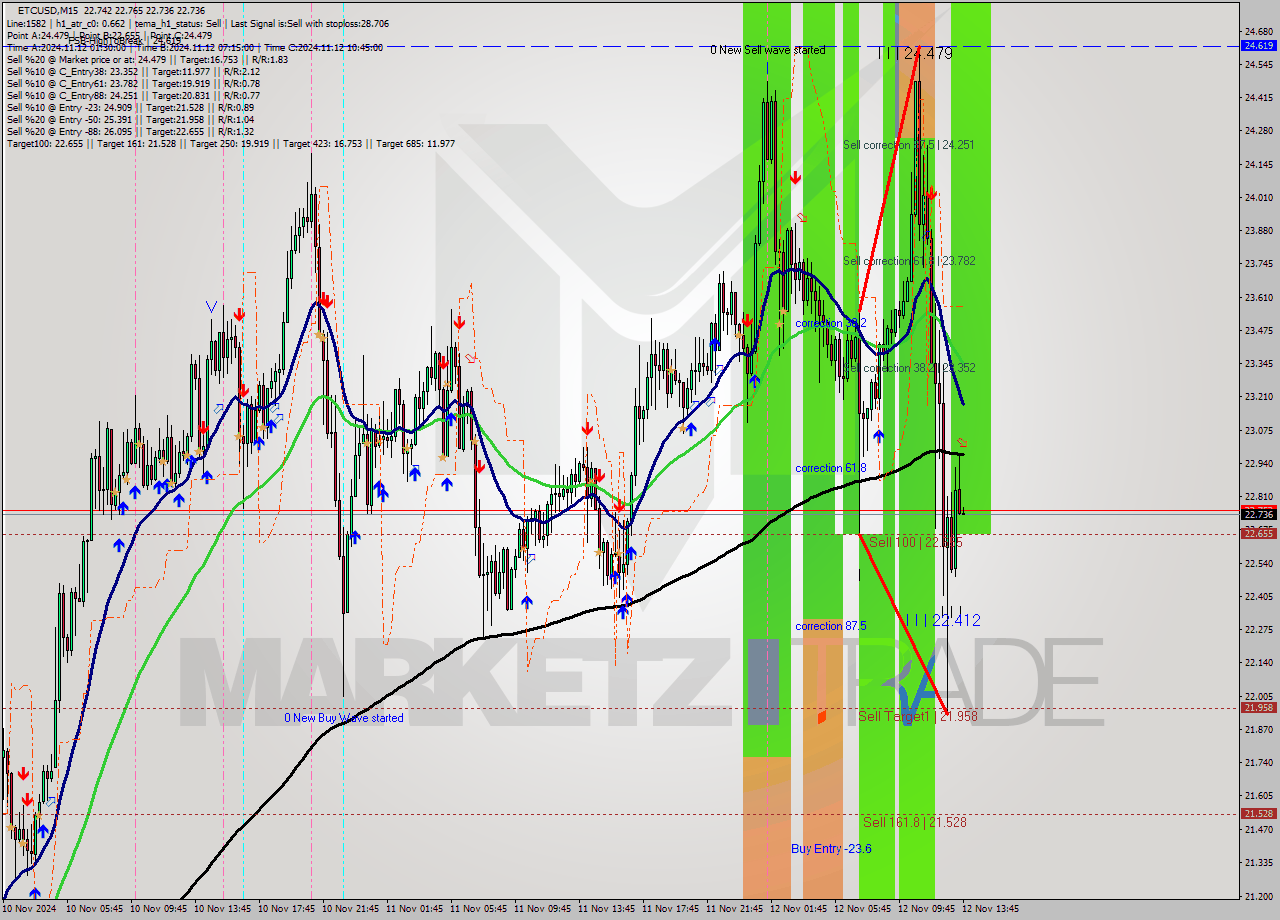Click the 'Sell %20 @ Entry -88: 26.095' line
The image size is (1280, 920).
[130, 131]
